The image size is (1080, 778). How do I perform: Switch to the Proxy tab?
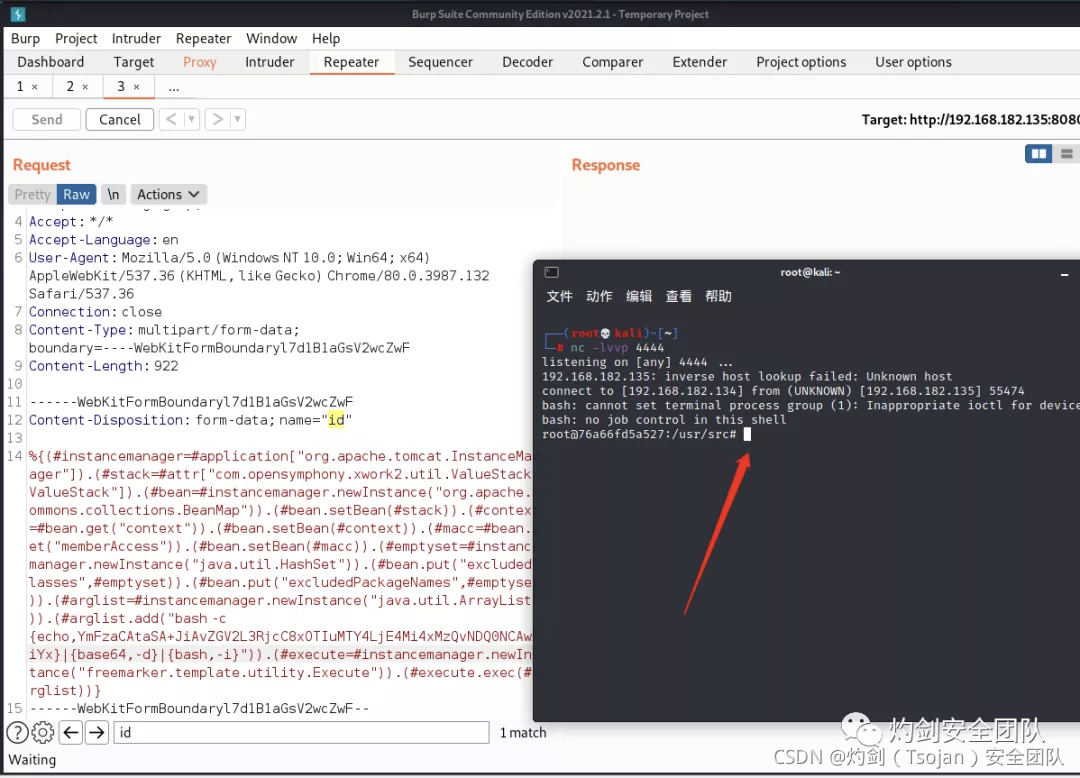click(x=200, y=62)
